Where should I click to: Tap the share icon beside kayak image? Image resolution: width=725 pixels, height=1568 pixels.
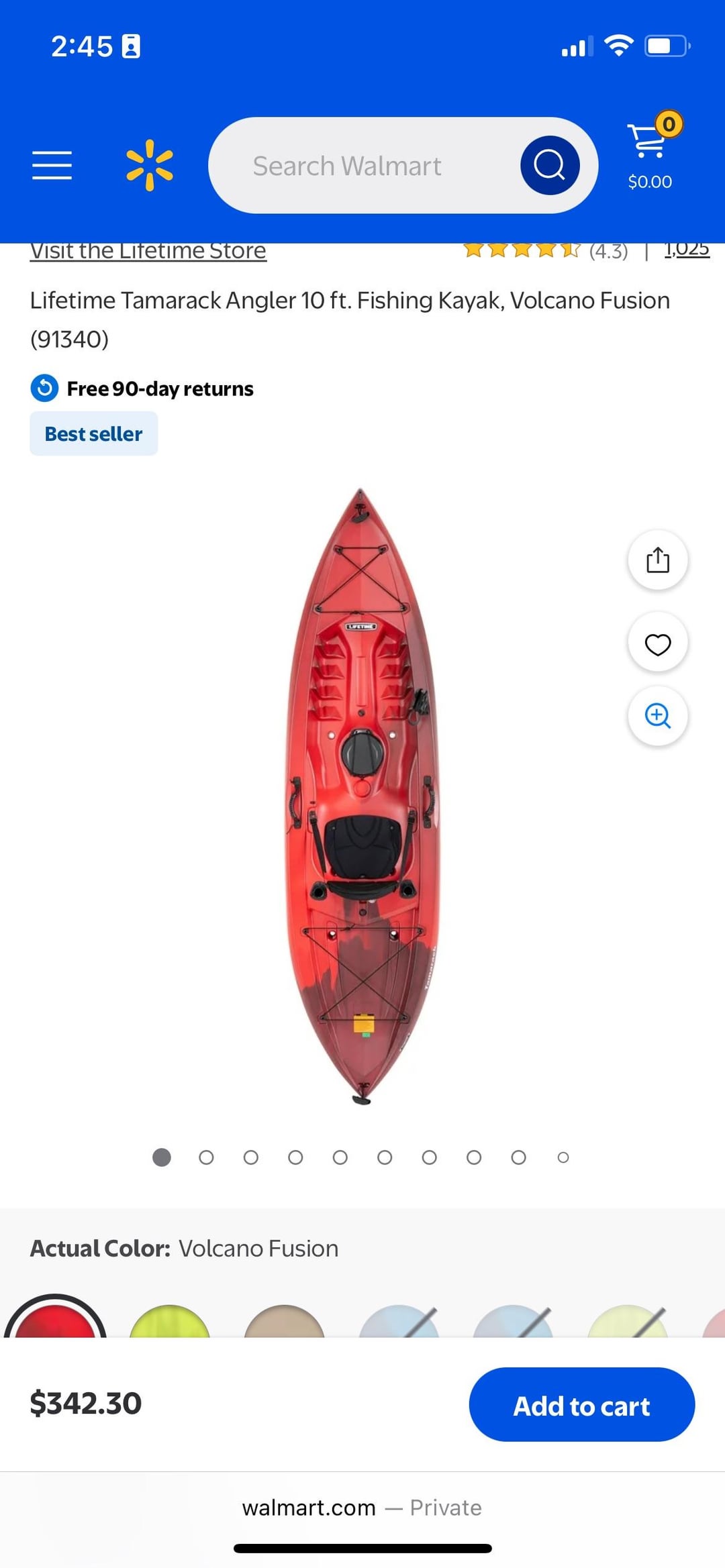[x=658, y=560]
